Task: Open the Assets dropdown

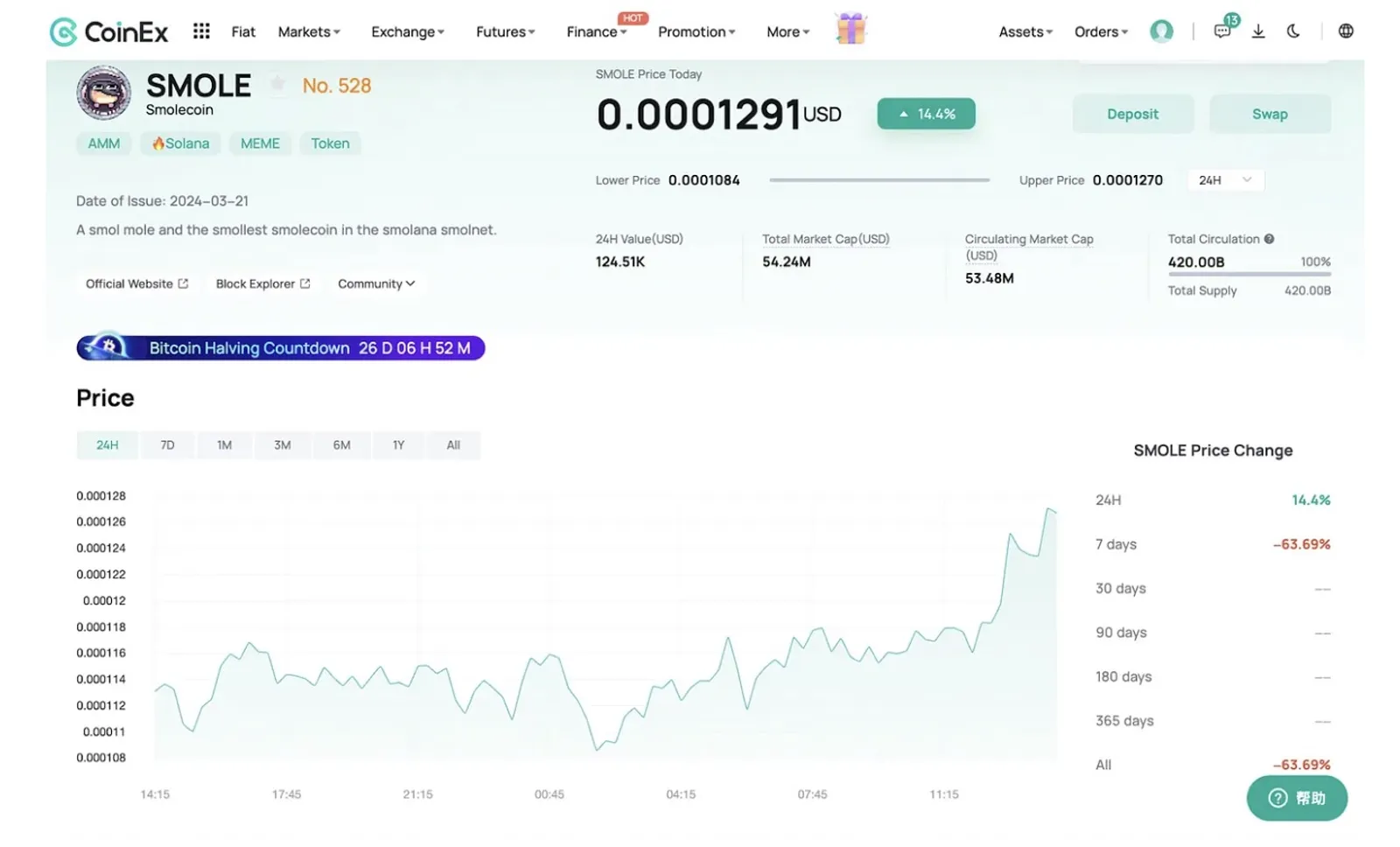Action: tap(1025, 31)
